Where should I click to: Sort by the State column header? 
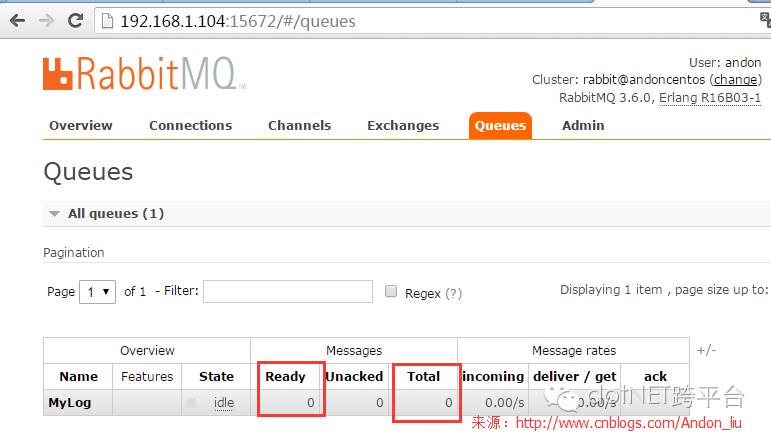click(216, 377)
